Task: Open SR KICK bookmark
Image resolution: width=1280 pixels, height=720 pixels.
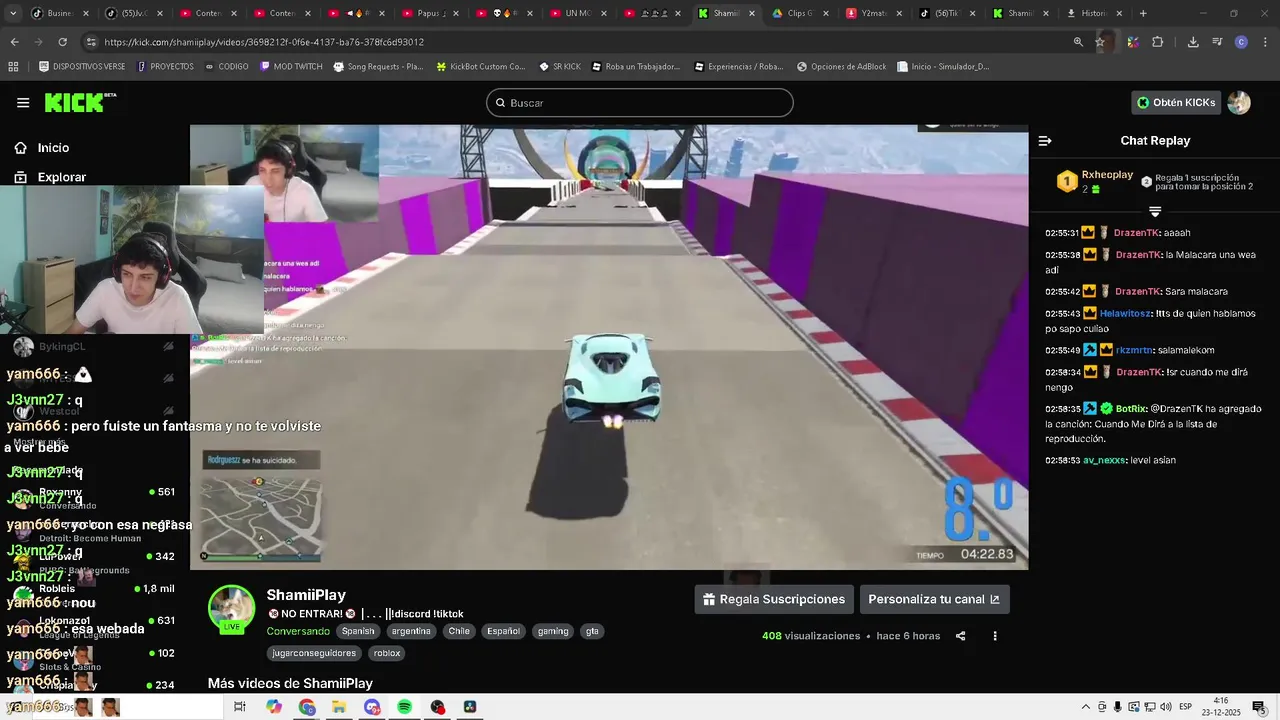Action: (x=559, y=67)
